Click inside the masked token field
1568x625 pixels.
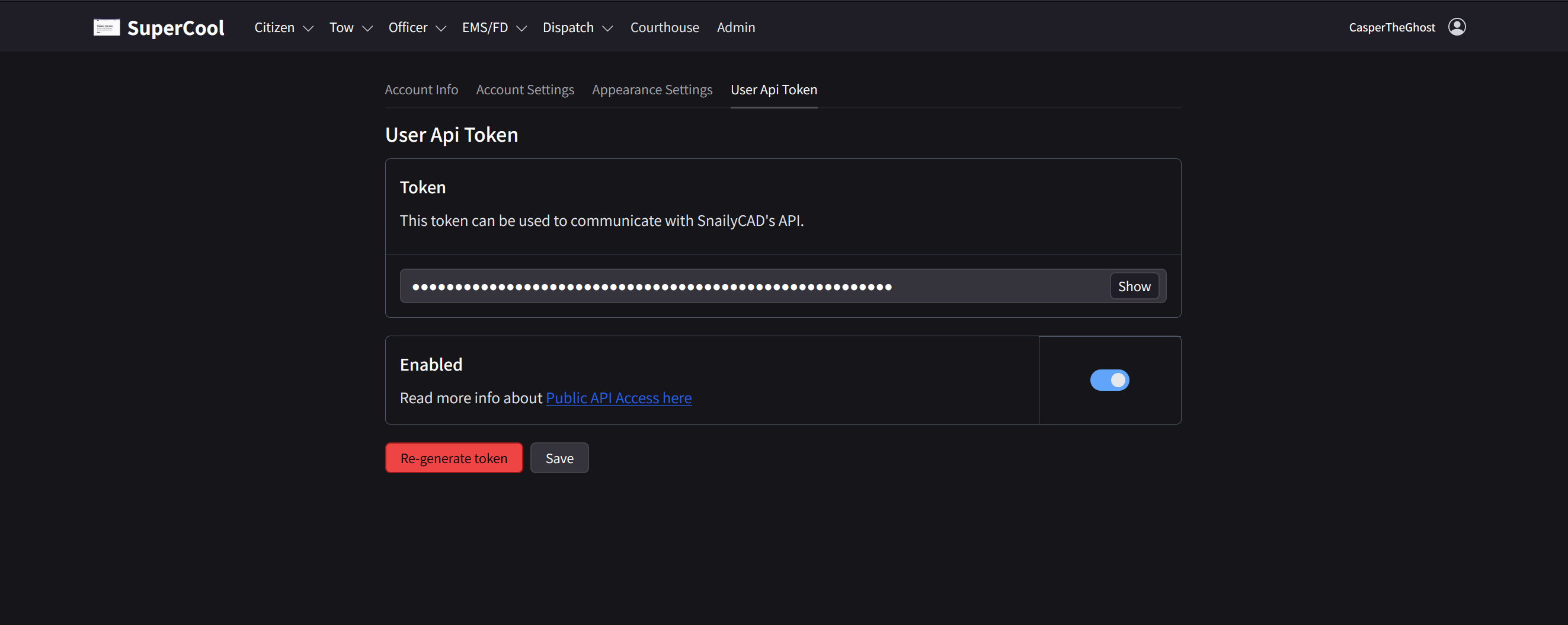(731, 286)
